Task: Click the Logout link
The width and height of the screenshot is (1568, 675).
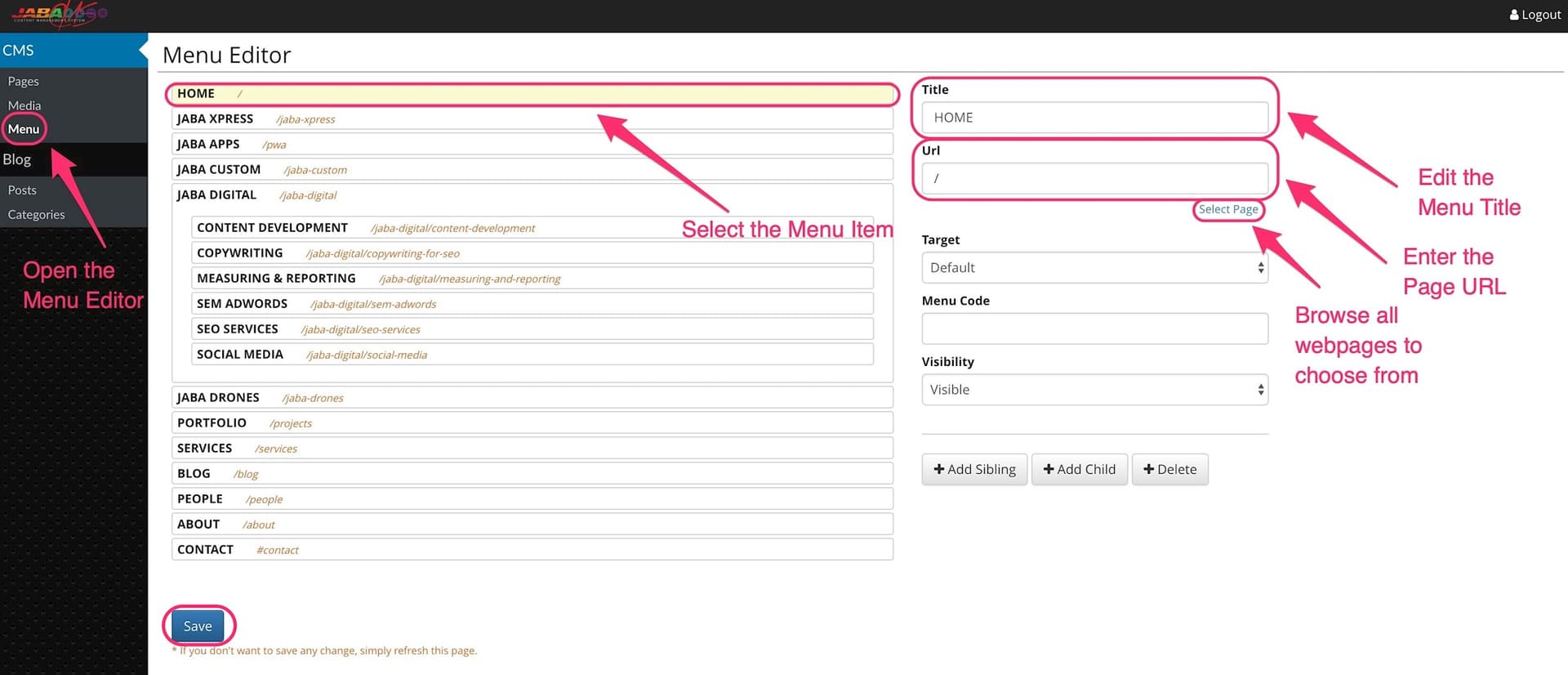Action: pyautogui.click(x=1535, y=15)
